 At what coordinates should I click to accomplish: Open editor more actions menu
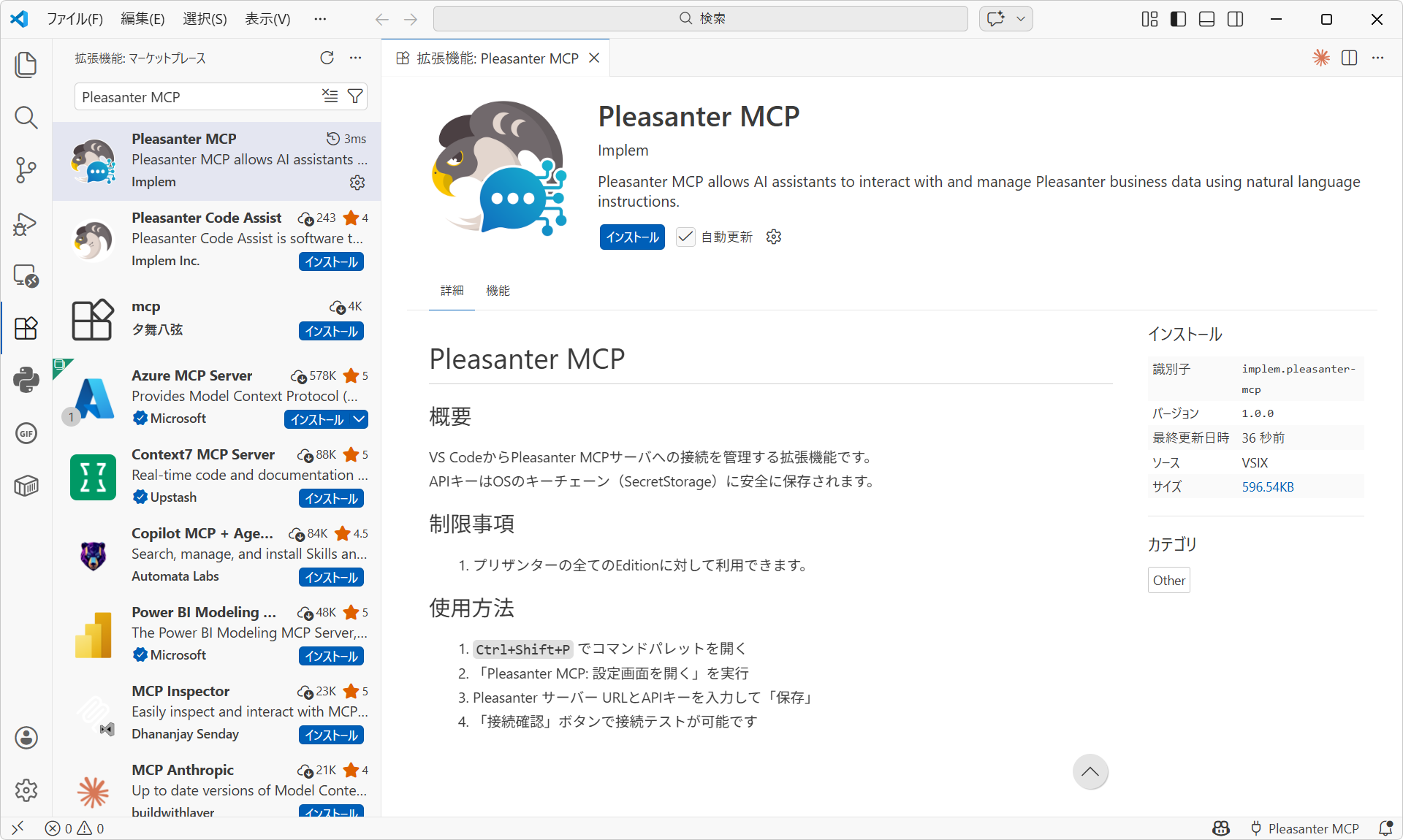pos(1378,58)
